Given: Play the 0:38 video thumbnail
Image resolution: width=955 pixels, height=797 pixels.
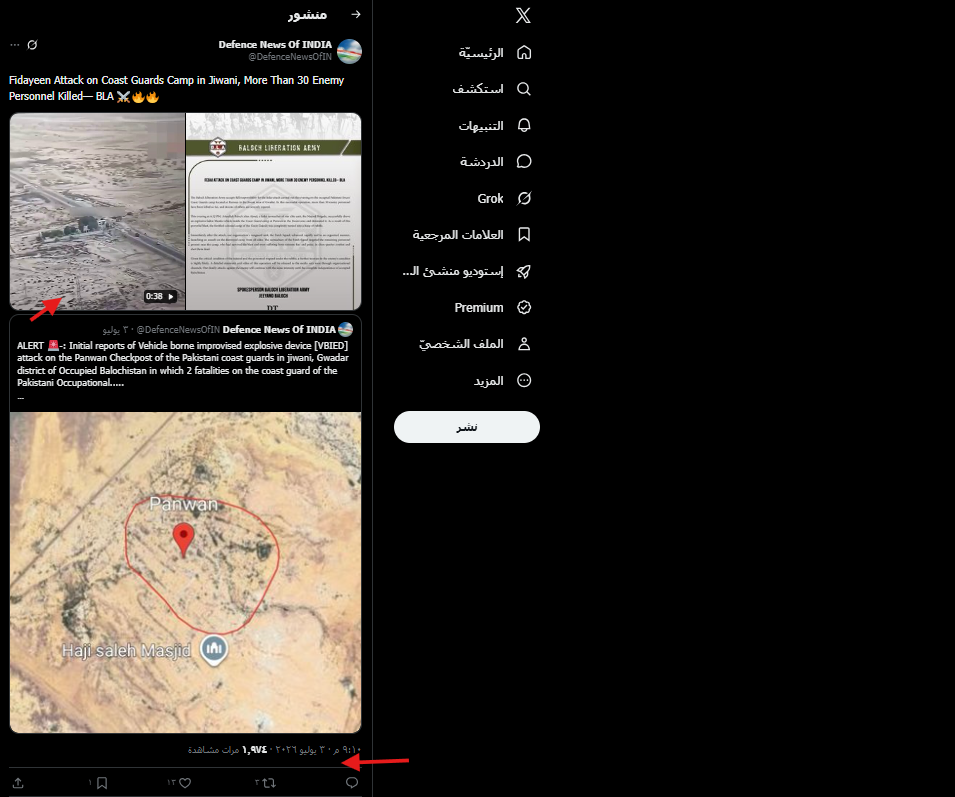Looking at the screenshot, I should tap(97, 211).
